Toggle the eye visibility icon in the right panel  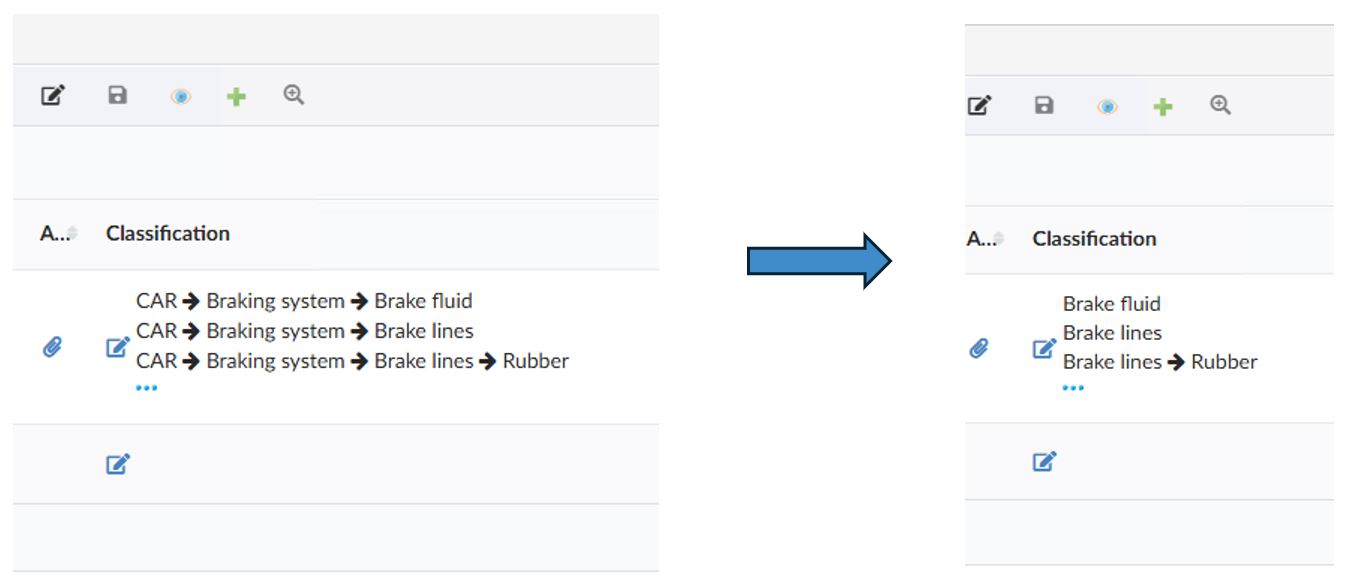pos(1107,106)
